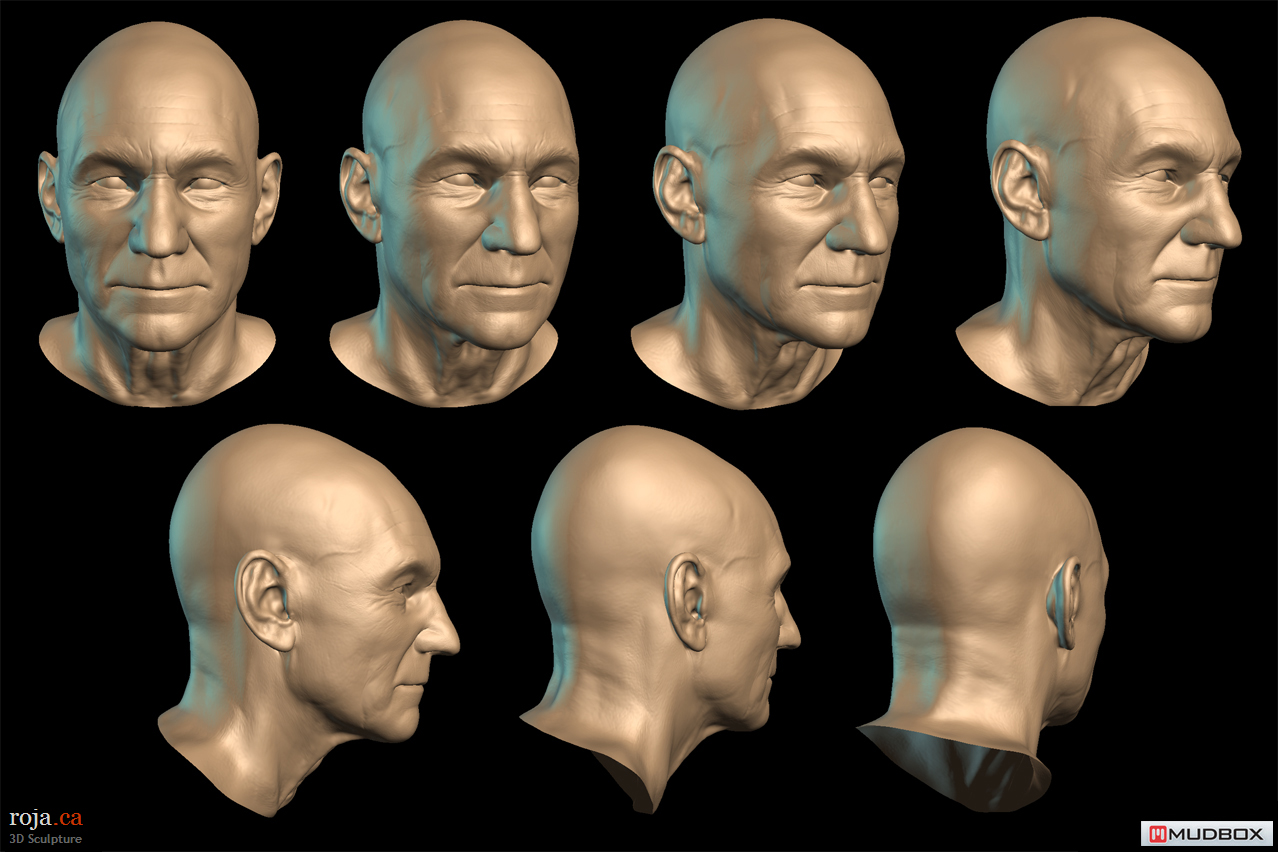The height and width of the screenshot is (852, 1278).
Task: Select the front-facing head render
Action: coord(158,214)
